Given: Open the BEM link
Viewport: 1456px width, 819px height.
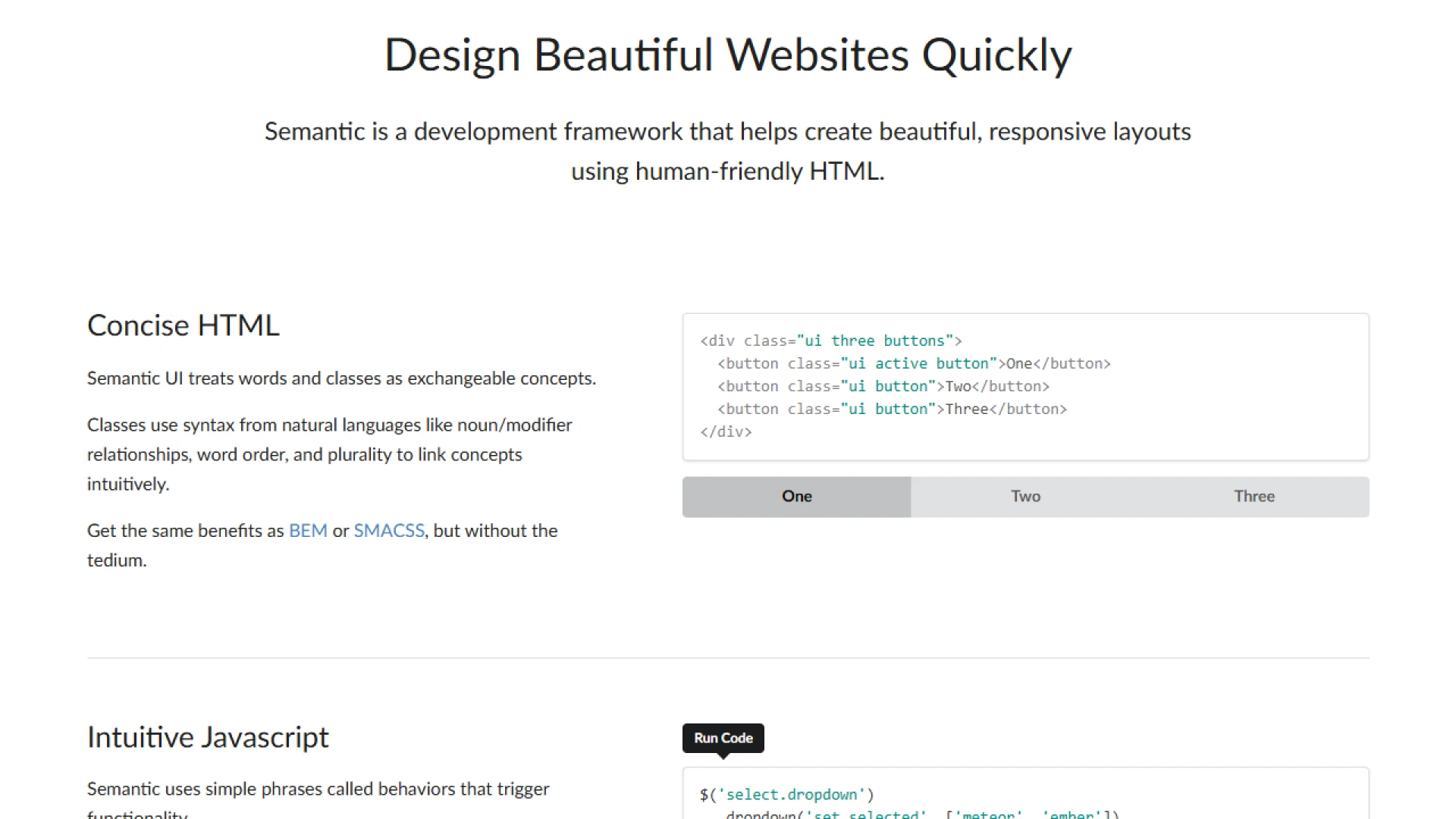Looking at the screenshot, I should pos(308,530).
